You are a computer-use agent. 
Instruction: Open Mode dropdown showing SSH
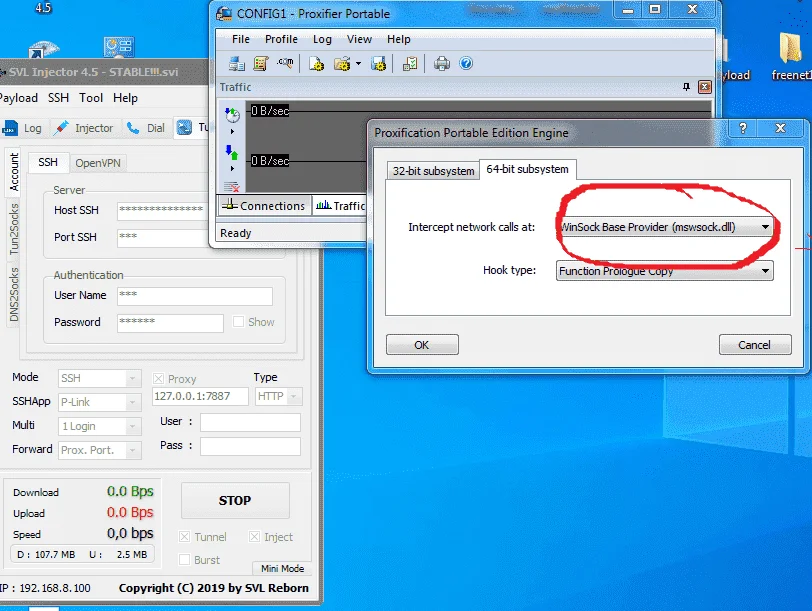(99, 379)
